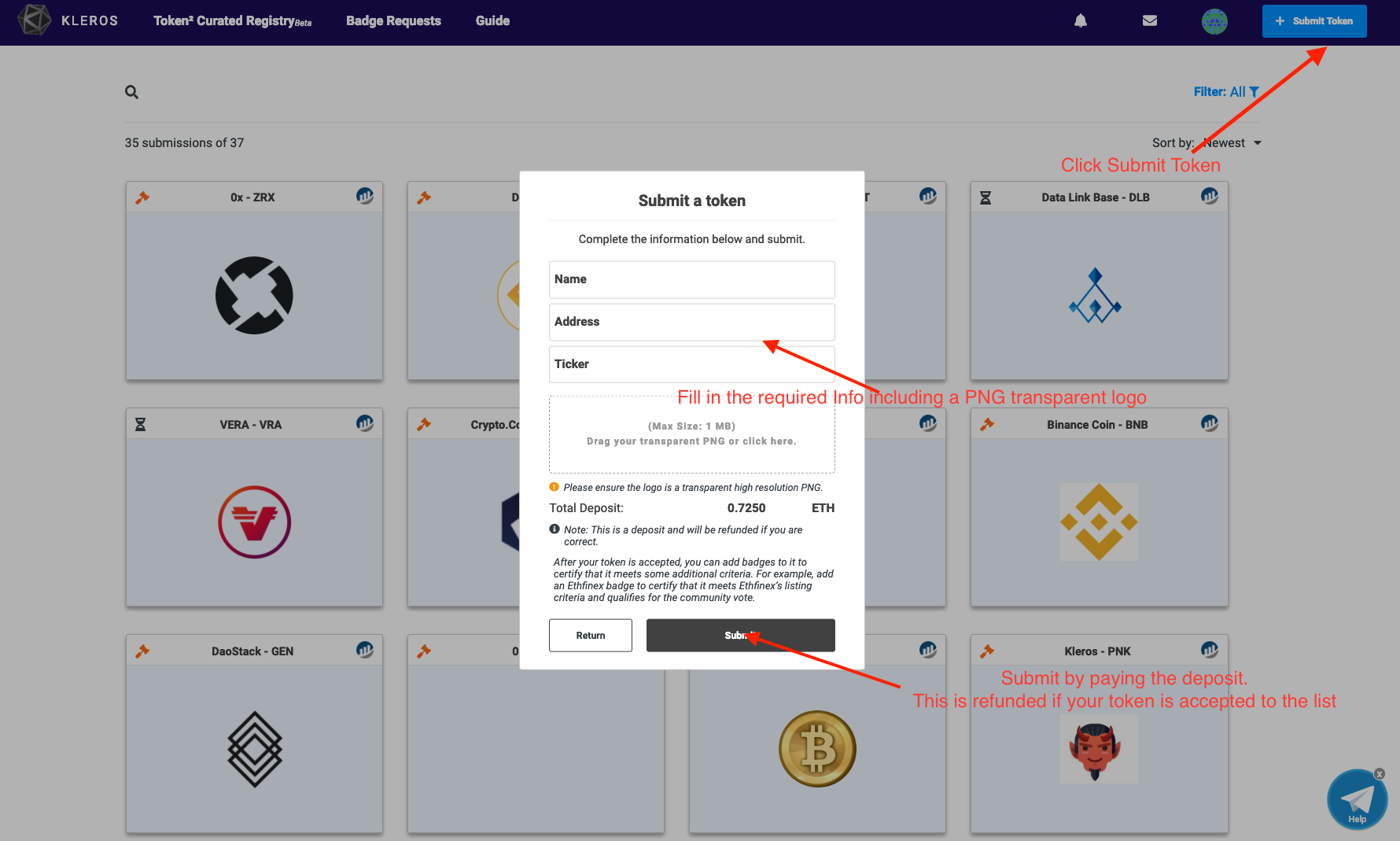Click the hourglass icon on VERA - VRA card
This screenshot has height=841, width=1400.
(x=140, y=425)
